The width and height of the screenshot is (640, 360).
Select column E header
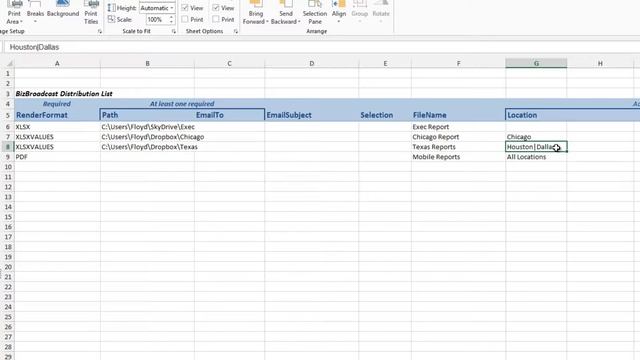[385, 63]
